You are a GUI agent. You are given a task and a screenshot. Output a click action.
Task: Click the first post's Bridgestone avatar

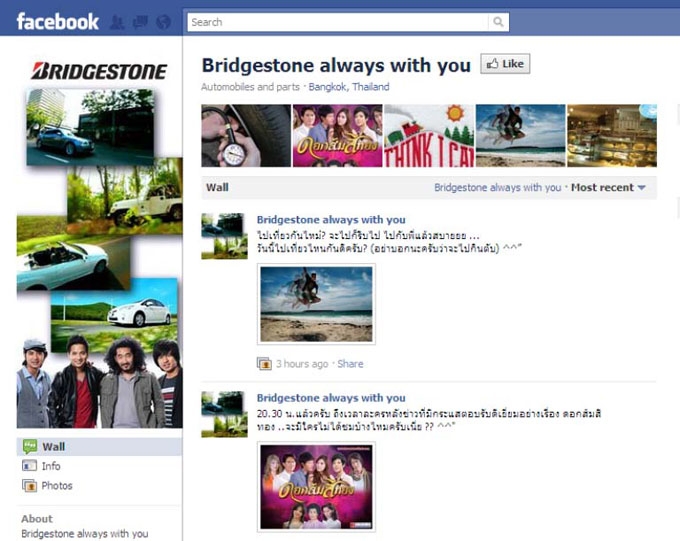point(224,236)
